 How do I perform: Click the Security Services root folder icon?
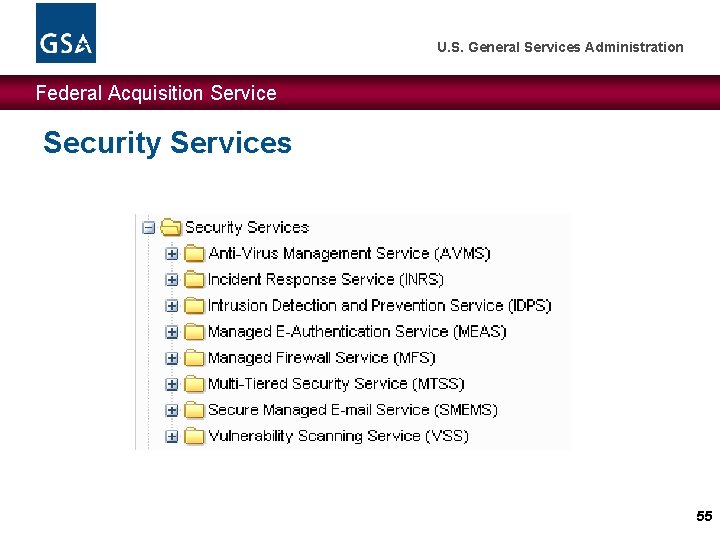pos(170,228)
